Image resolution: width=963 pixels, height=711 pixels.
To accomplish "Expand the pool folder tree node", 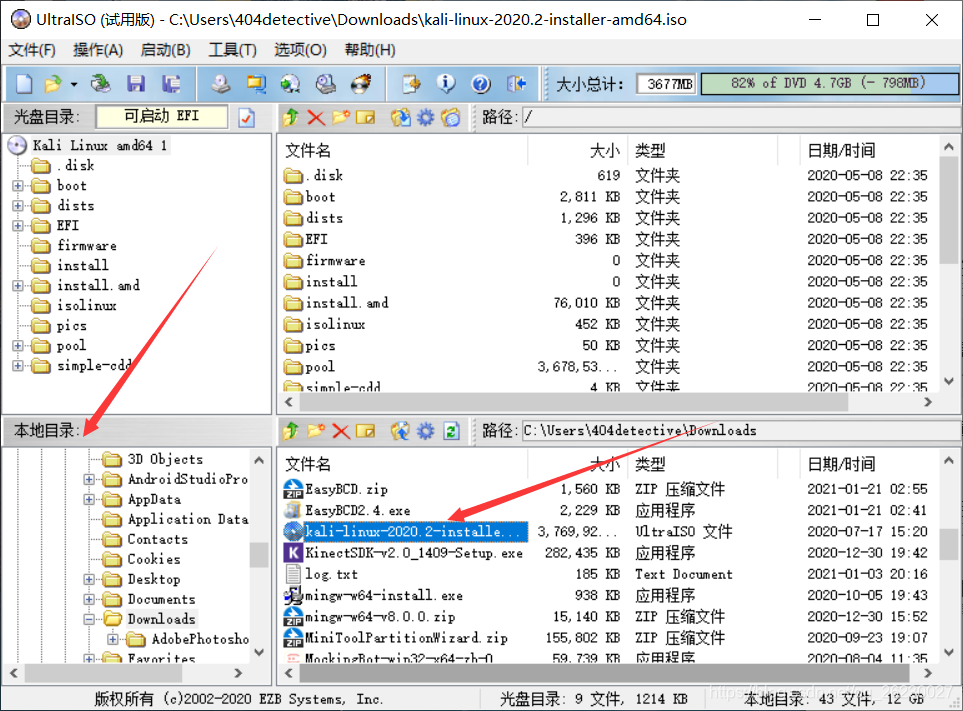I will (18, 346).
